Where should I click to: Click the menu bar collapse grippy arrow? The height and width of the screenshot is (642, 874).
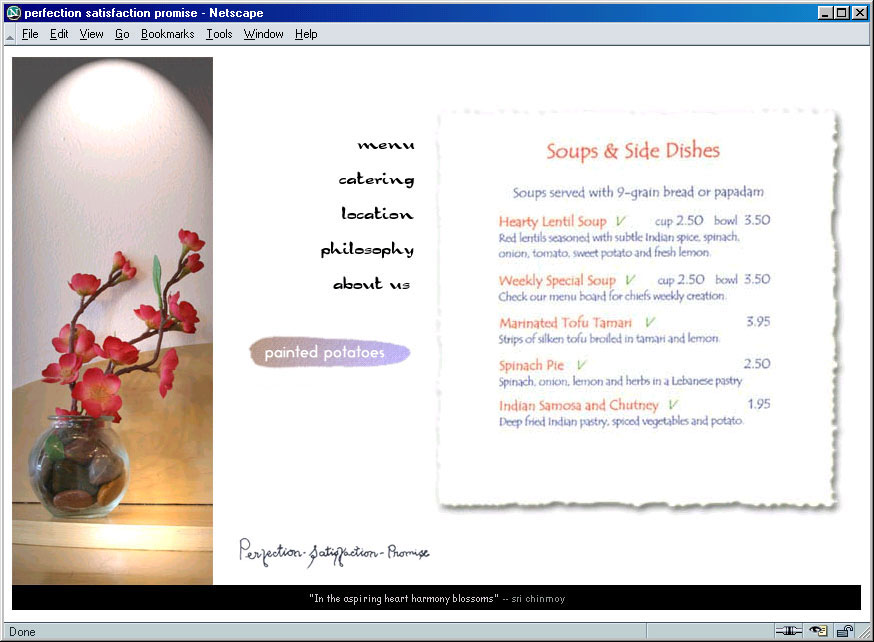pyautogui.click(x=9, y=34)
